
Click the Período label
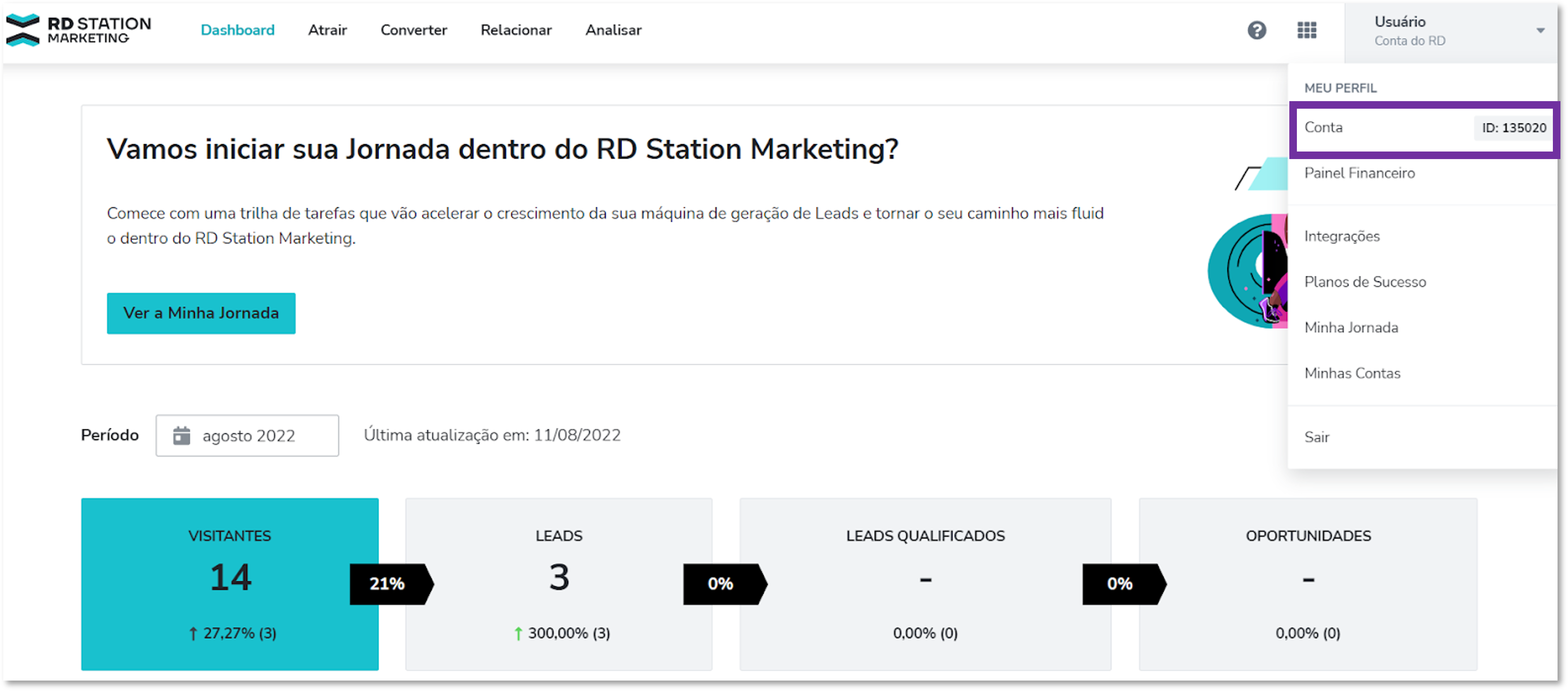click(109, 435)
